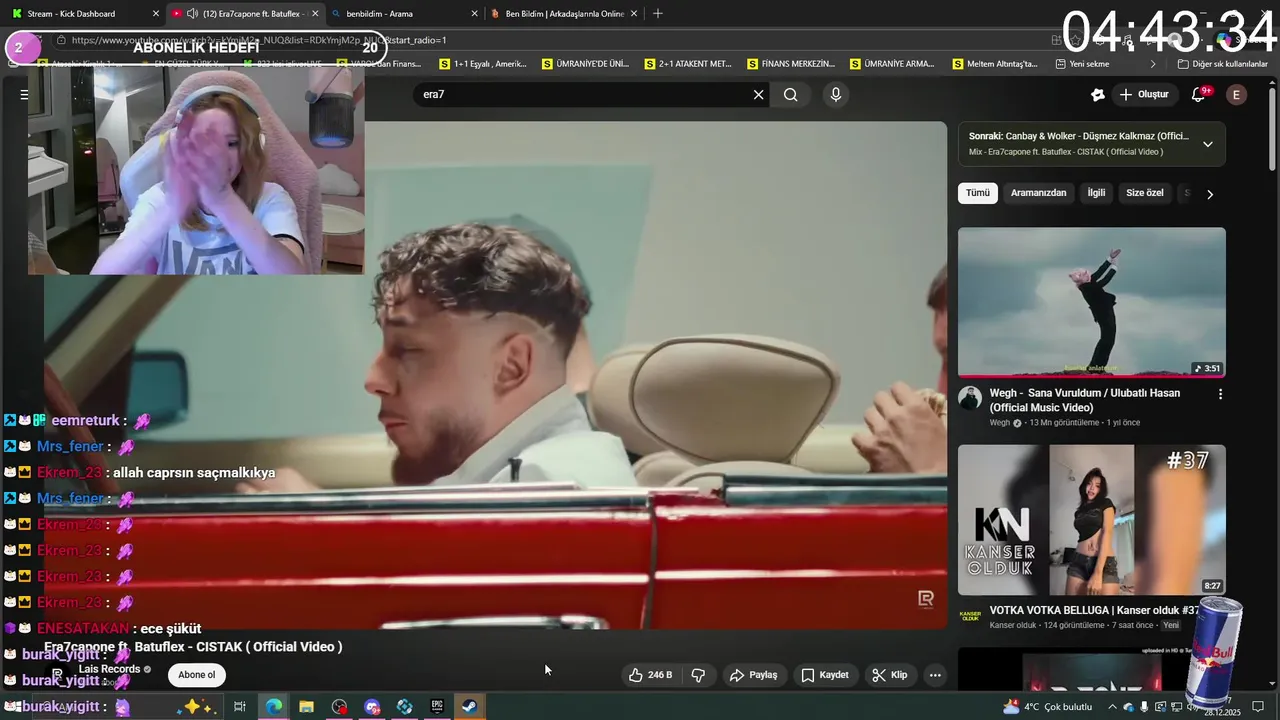Show hidden system tray icons
This screenshot has width=1280, height=720.
click(x=1112, y=706)
